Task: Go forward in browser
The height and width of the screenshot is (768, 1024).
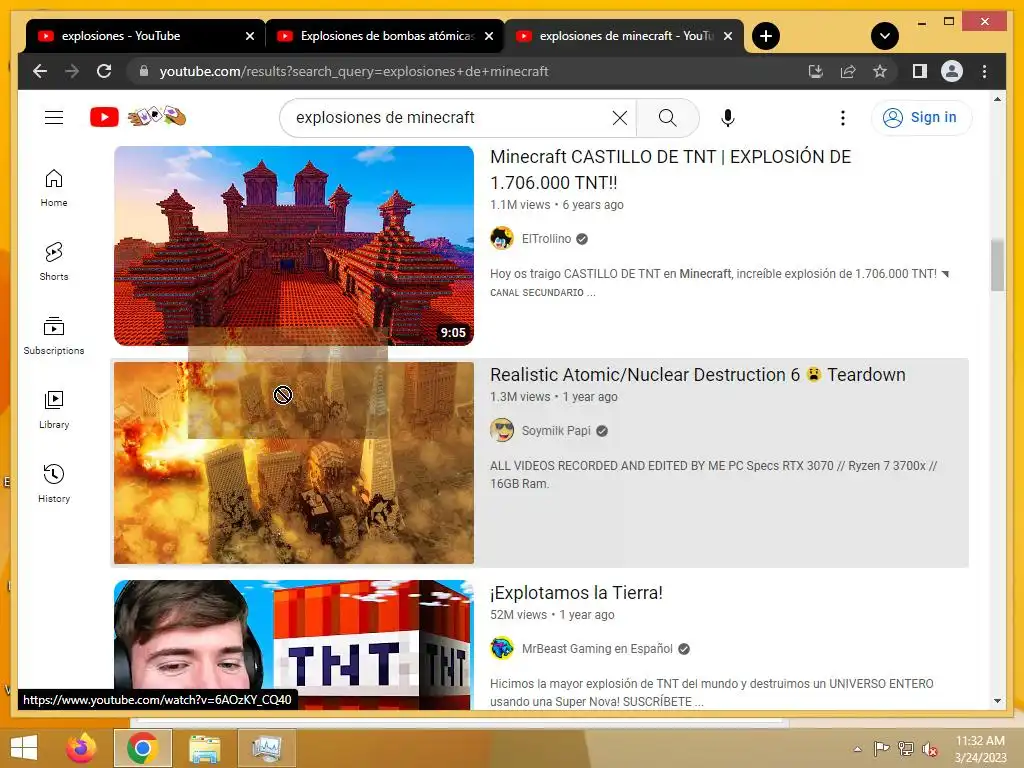Action: 72,71
